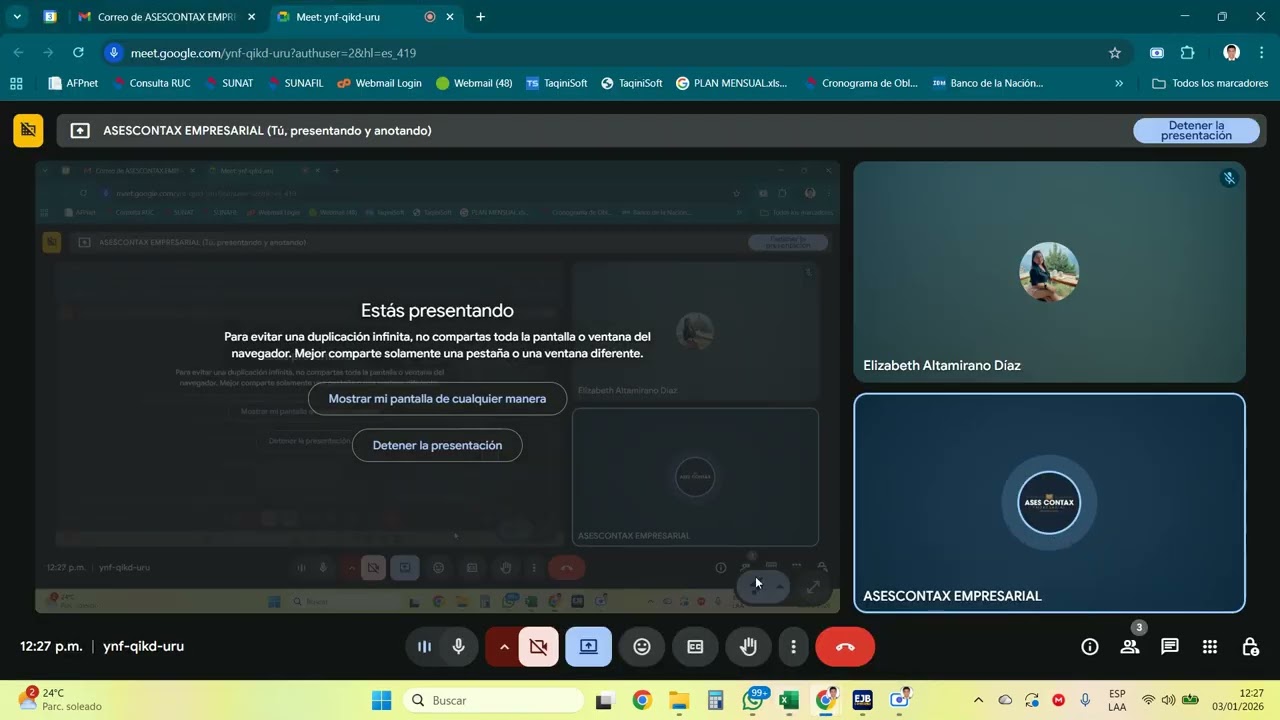This screenshot has height=720, width=1280.
Task: Open meeting details info icon
Action: [x=1090, y=647]
